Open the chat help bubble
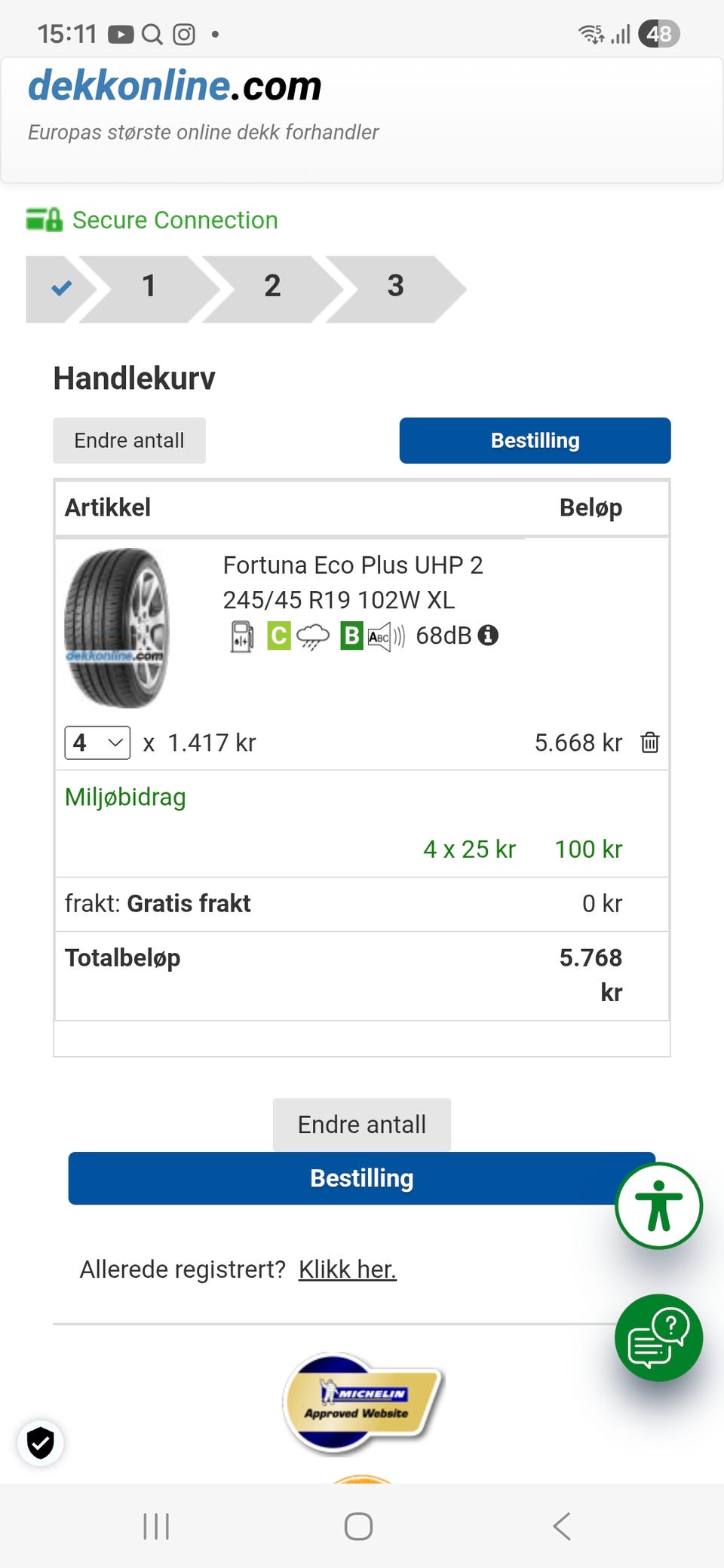Image resolution: width=724 pixels, height=1568 pixels. tap(658, 1337)
